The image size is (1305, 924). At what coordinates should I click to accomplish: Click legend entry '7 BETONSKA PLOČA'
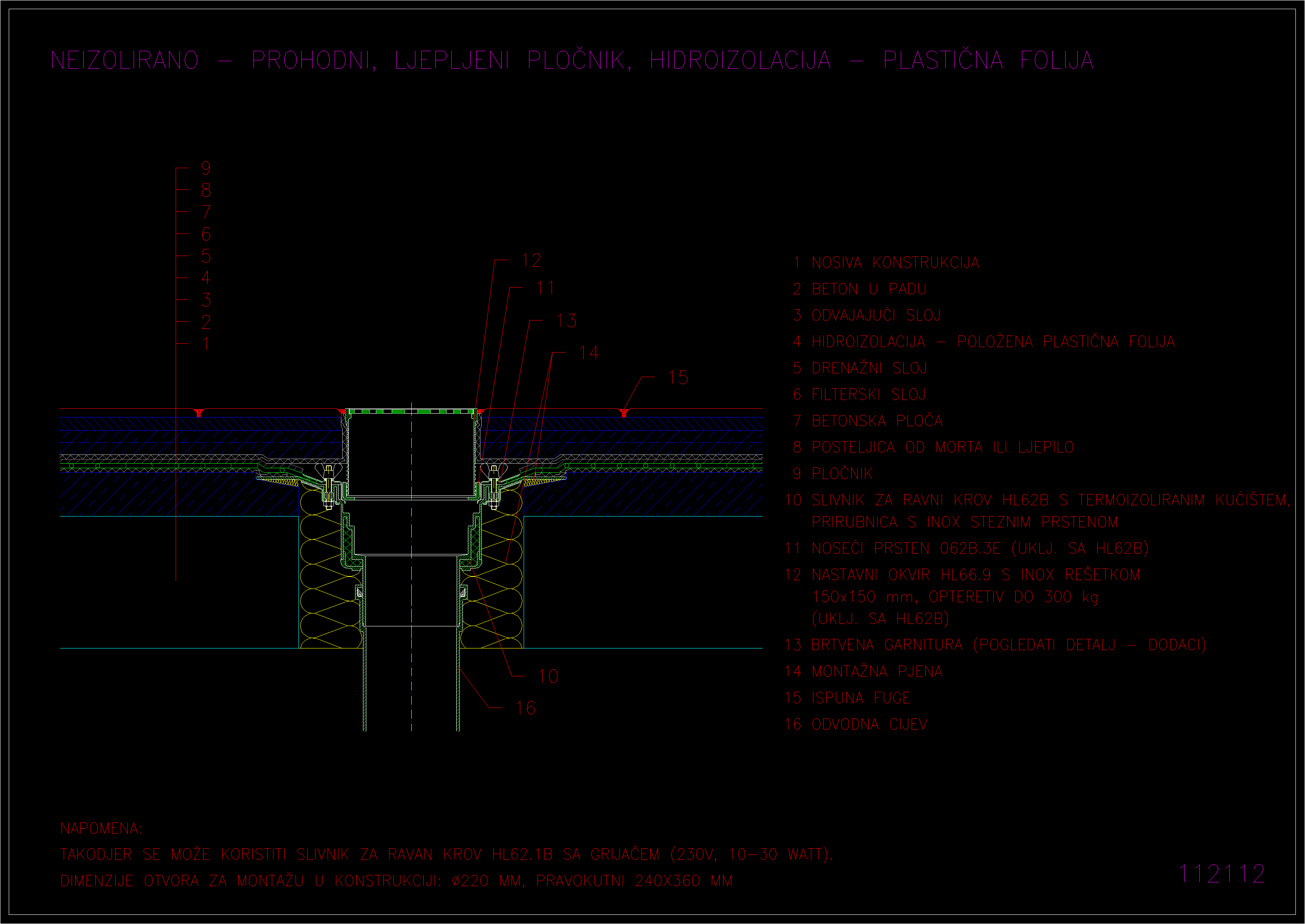(x=868, y=420)
